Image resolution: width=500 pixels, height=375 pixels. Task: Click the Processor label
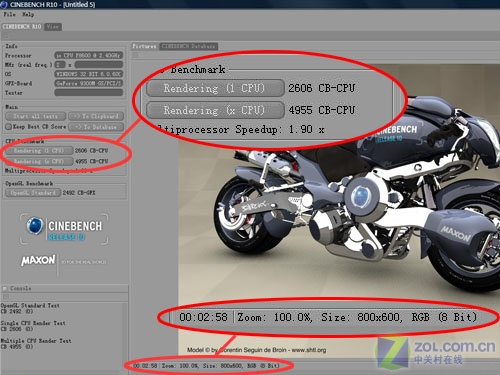(18, 56)
